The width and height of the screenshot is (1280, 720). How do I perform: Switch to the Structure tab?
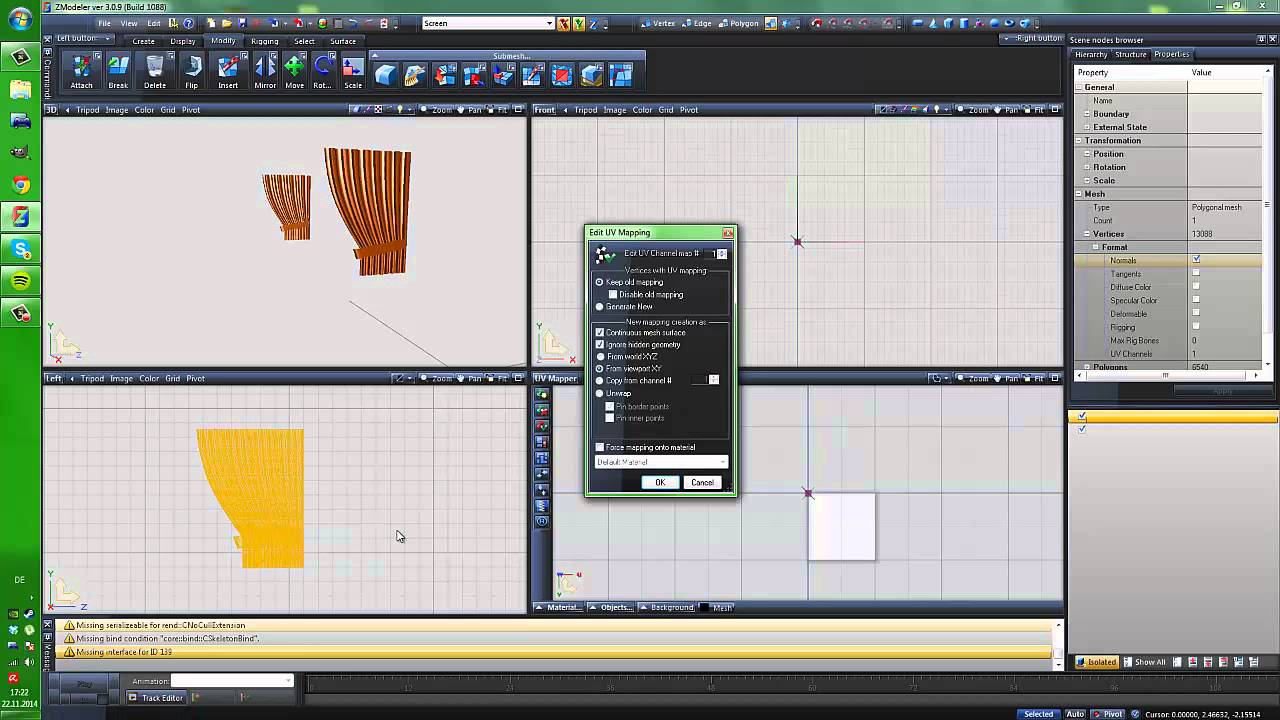point(1131,54)
